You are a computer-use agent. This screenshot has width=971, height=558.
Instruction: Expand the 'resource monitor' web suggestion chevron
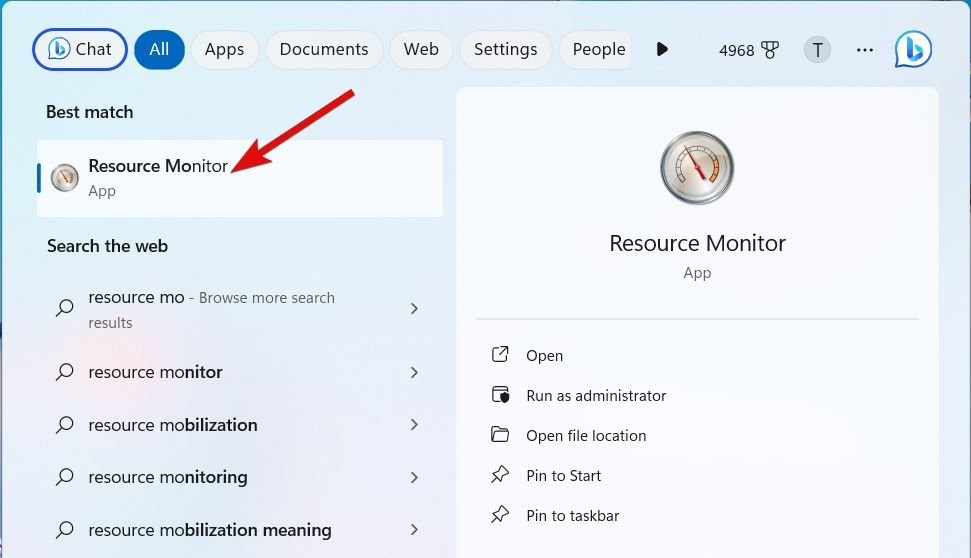click(414, 372)
